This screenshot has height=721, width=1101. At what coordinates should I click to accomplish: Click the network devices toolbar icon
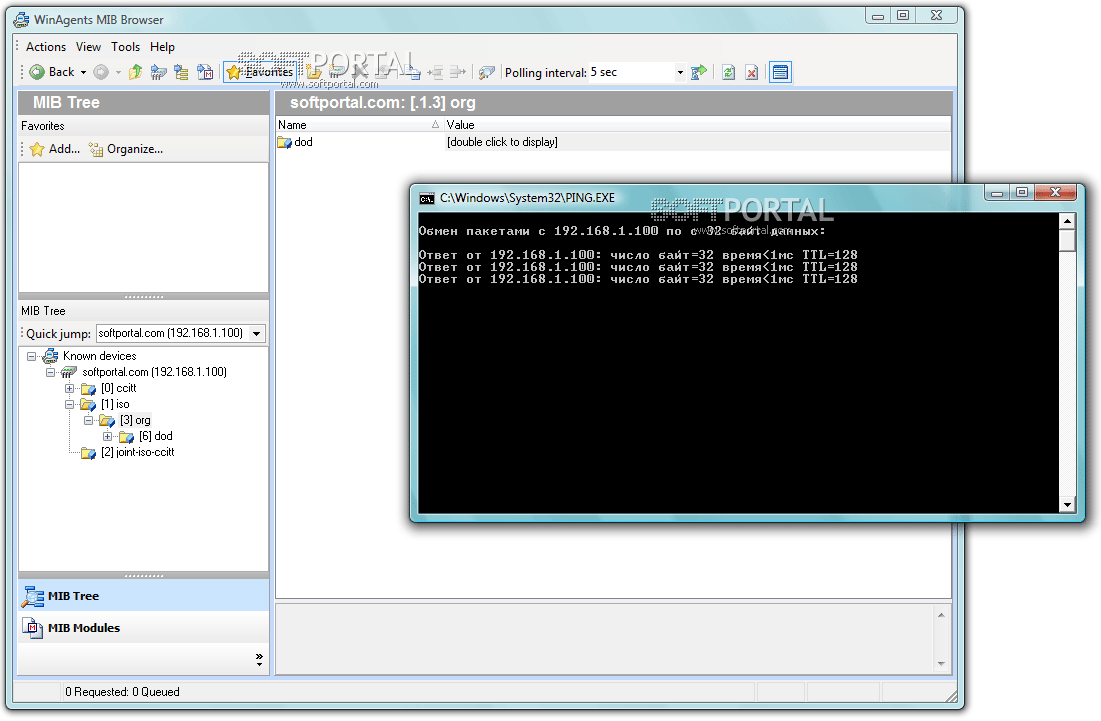pyautogui.click(x=159, y=72)
